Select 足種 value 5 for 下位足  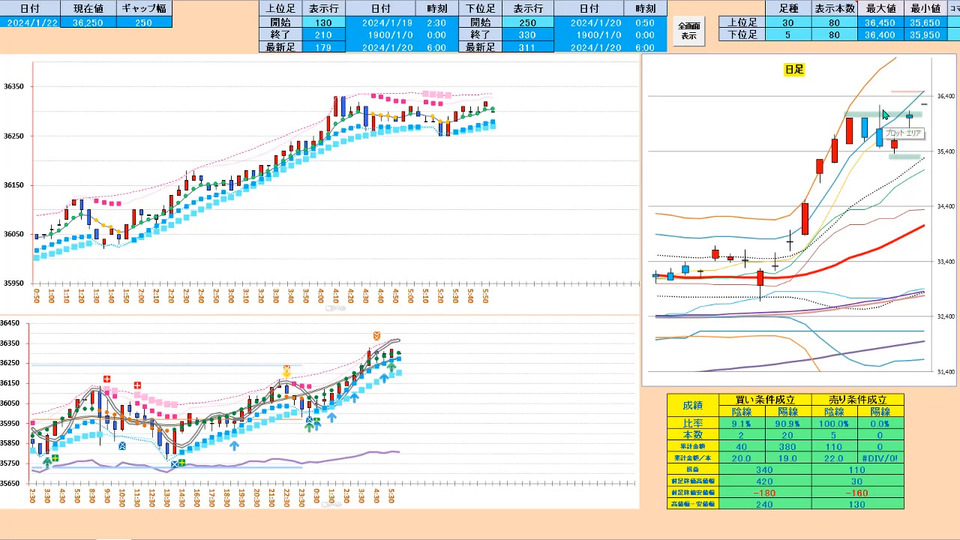tap(788, 35)
